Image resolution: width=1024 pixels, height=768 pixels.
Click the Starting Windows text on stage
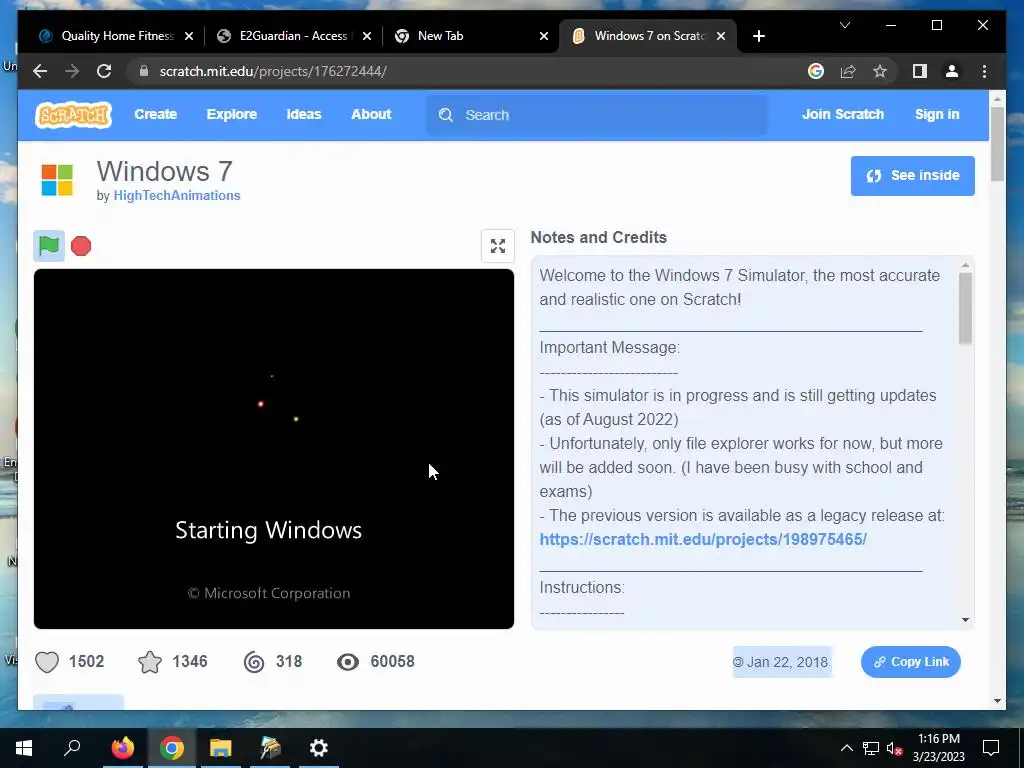coord(268,530)
